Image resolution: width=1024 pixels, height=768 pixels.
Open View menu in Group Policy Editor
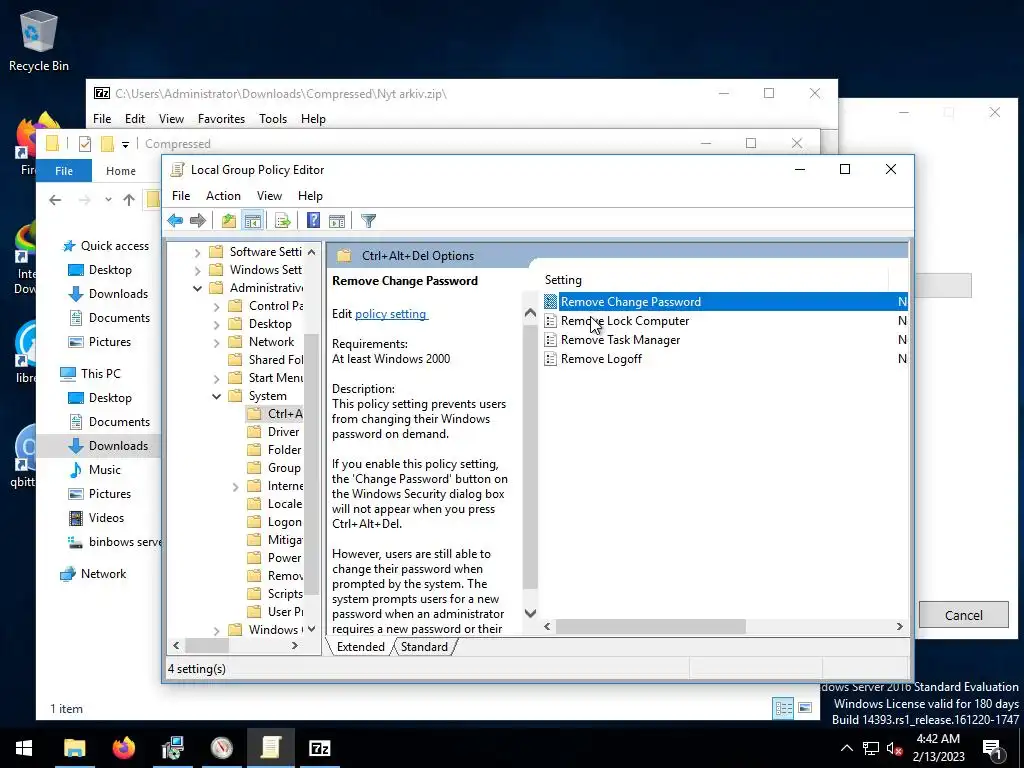(x=269, y=196)
